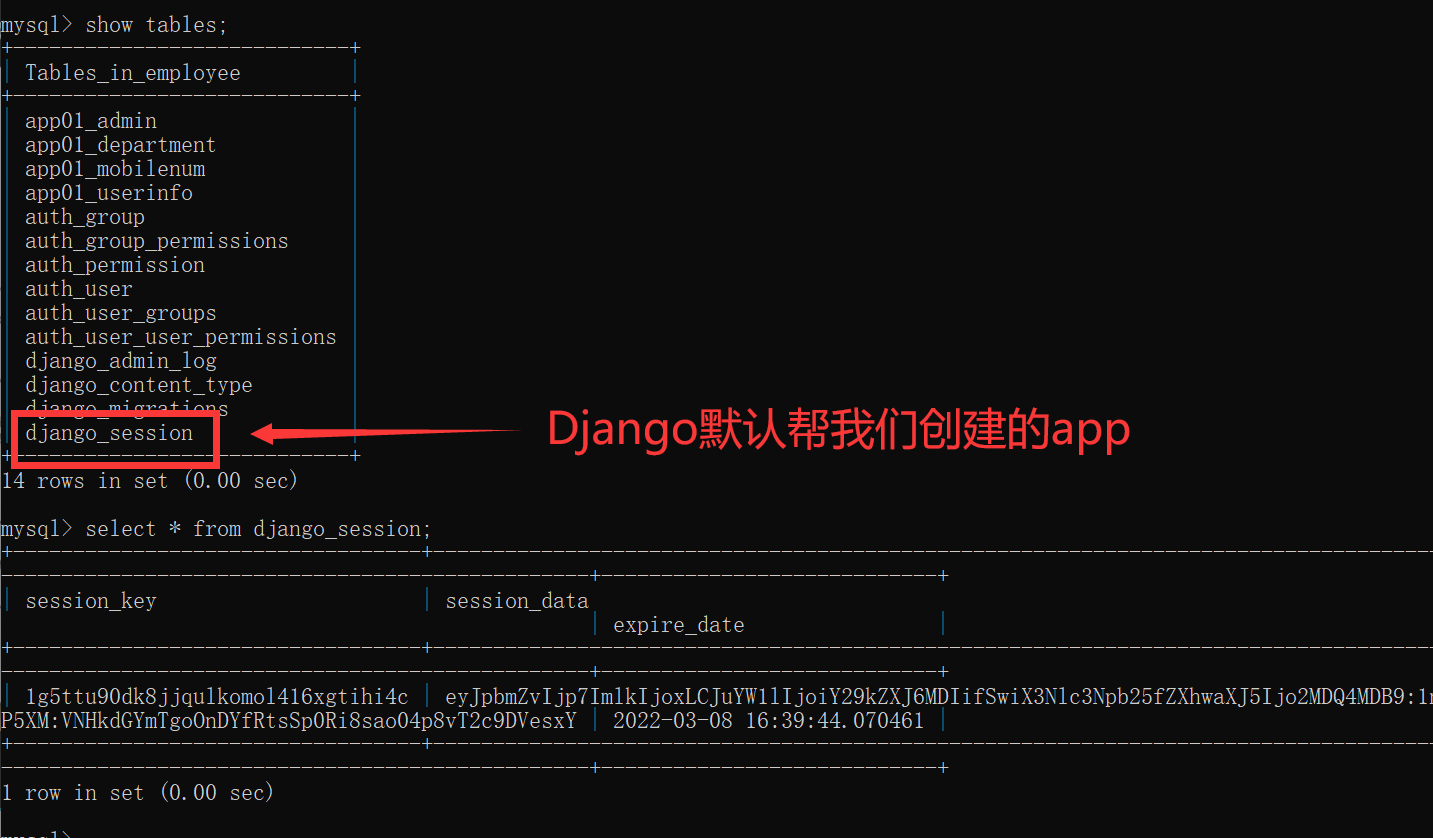The width and height of the screenshot is (1433, 838).
Task: Click the app01_mobilenum table name
Action: pyautogui.click(x=115, y=169)
